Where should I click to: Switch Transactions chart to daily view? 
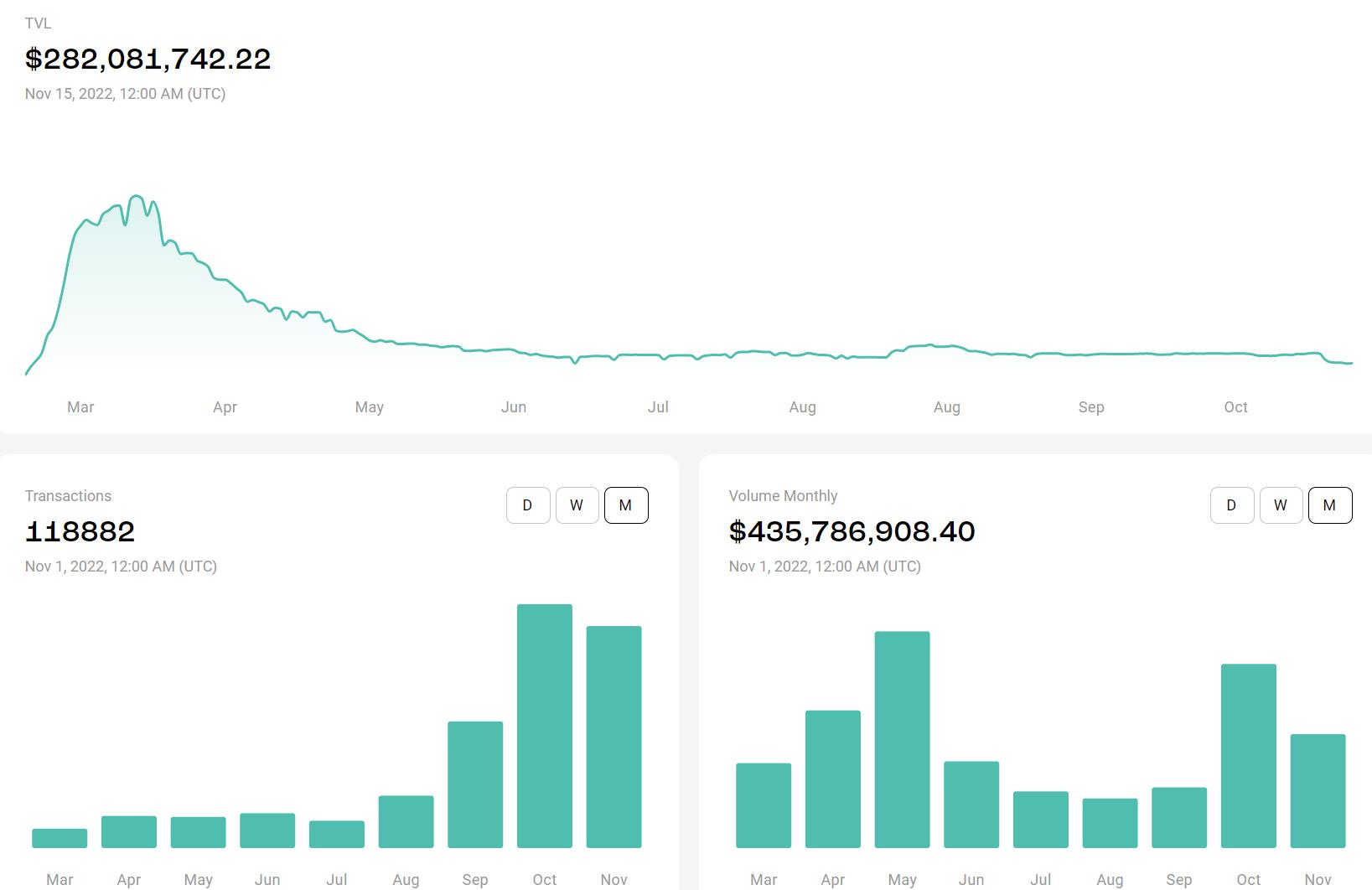[x=528, y=505]
